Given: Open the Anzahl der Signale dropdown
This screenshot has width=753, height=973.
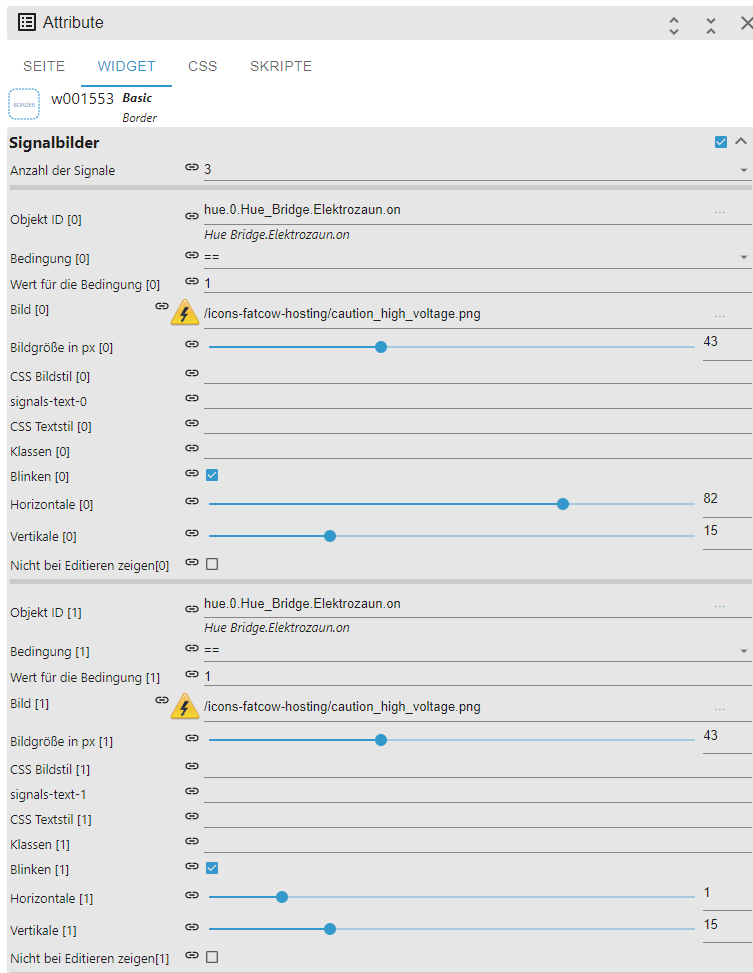Looking at the screenshot, I should point(743,170).
